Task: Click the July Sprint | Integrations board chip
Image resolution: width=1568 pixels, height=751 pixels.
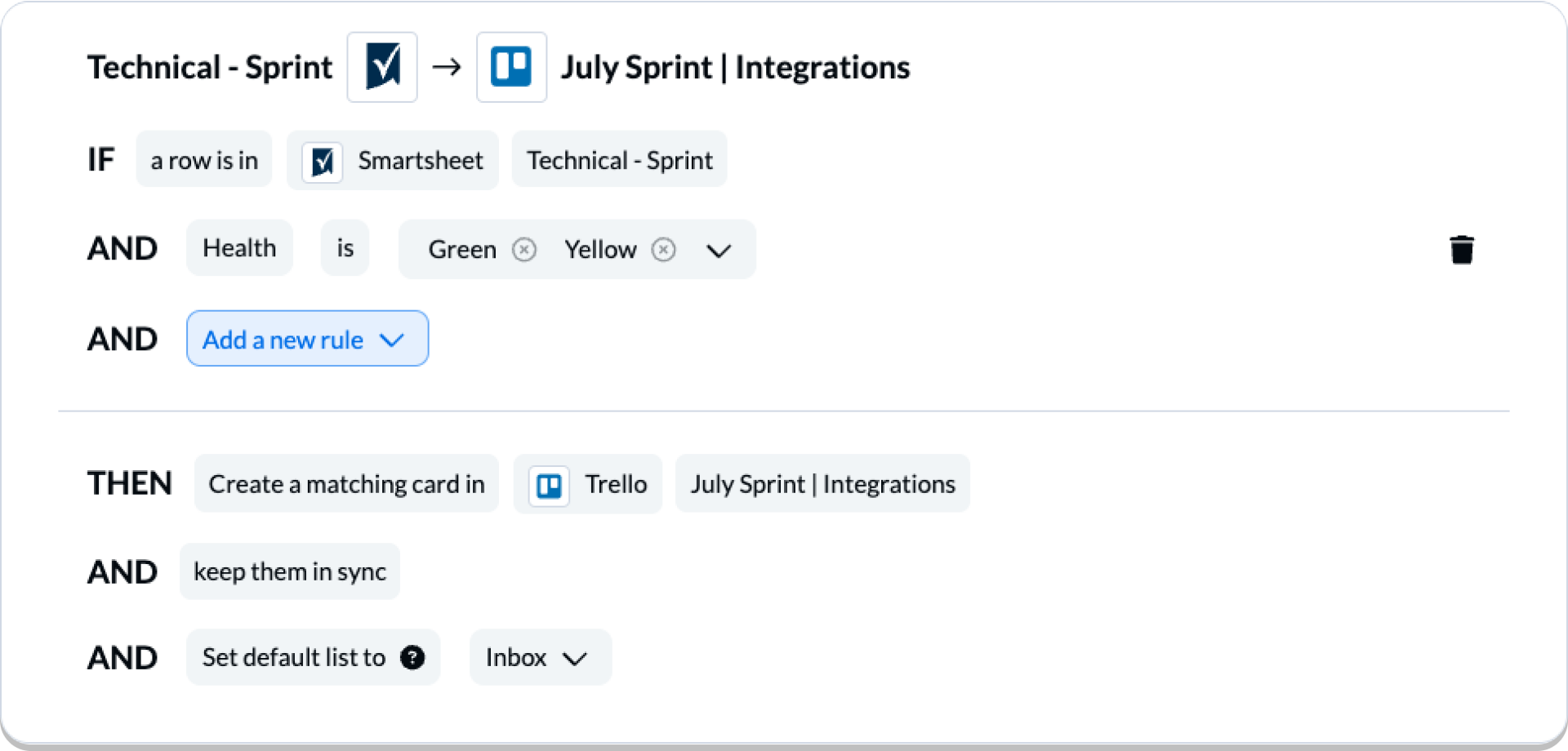Action: (822, 483)
